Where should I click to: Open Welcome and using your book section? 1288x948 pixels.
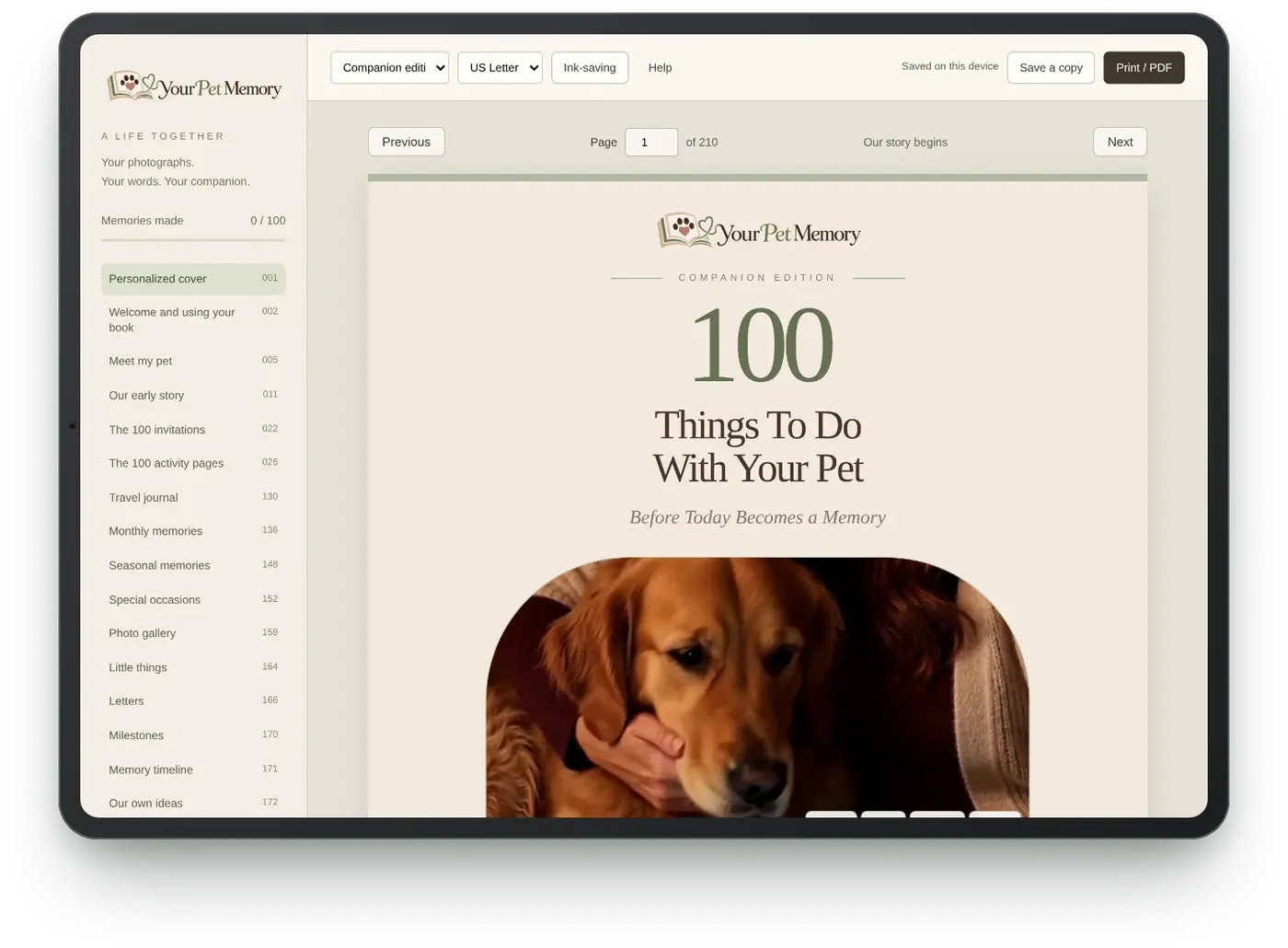pos(193,319)
